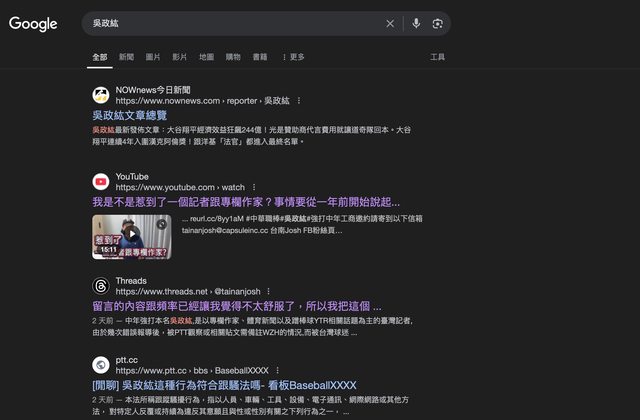This screenshot has height=420, width=640.
Task: Open options menu for NOWnews result
Action: (298, 101)
